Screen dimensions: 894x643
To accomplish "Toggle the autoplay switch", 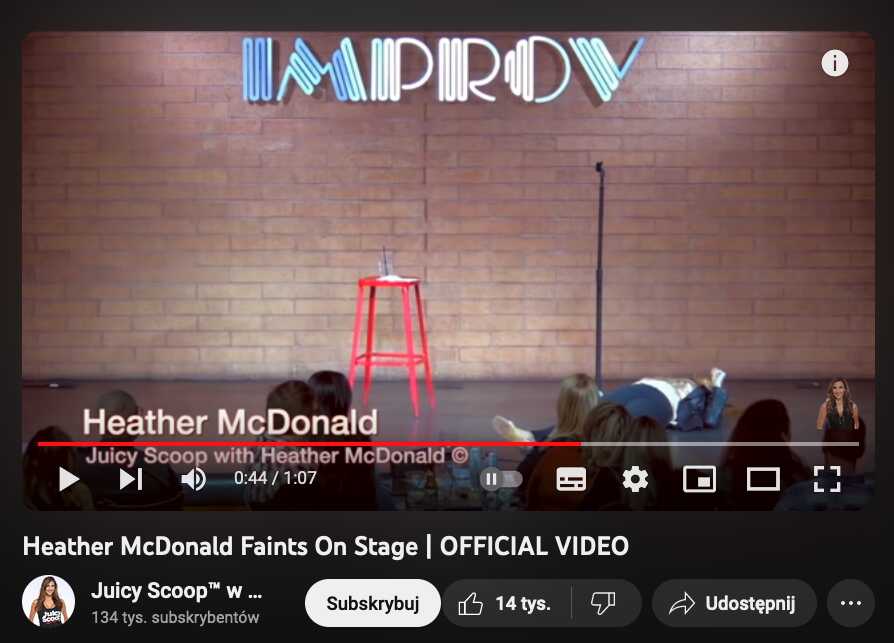I will (501, 479).
